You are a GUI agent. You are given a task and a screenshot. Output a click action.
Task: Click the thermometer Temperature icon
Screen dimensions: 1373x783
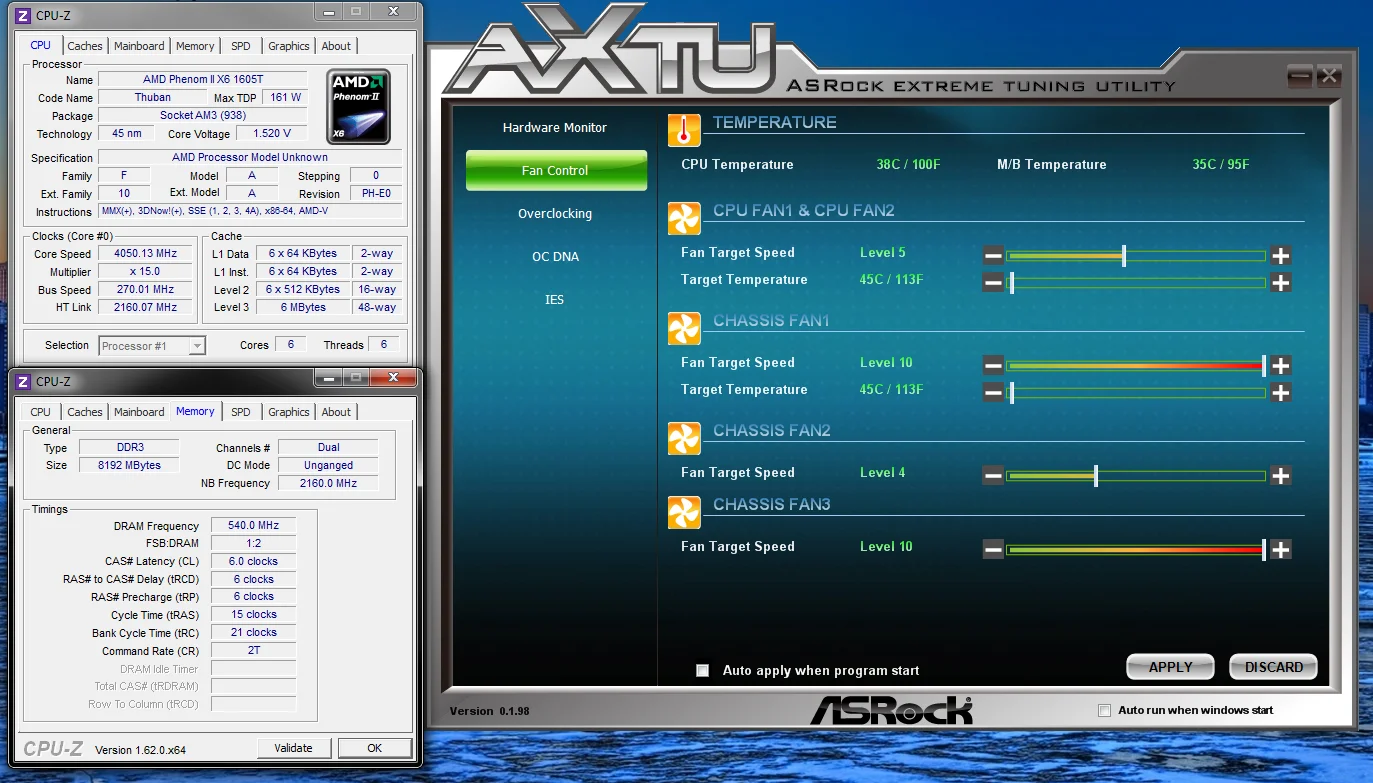coord(684,131)
